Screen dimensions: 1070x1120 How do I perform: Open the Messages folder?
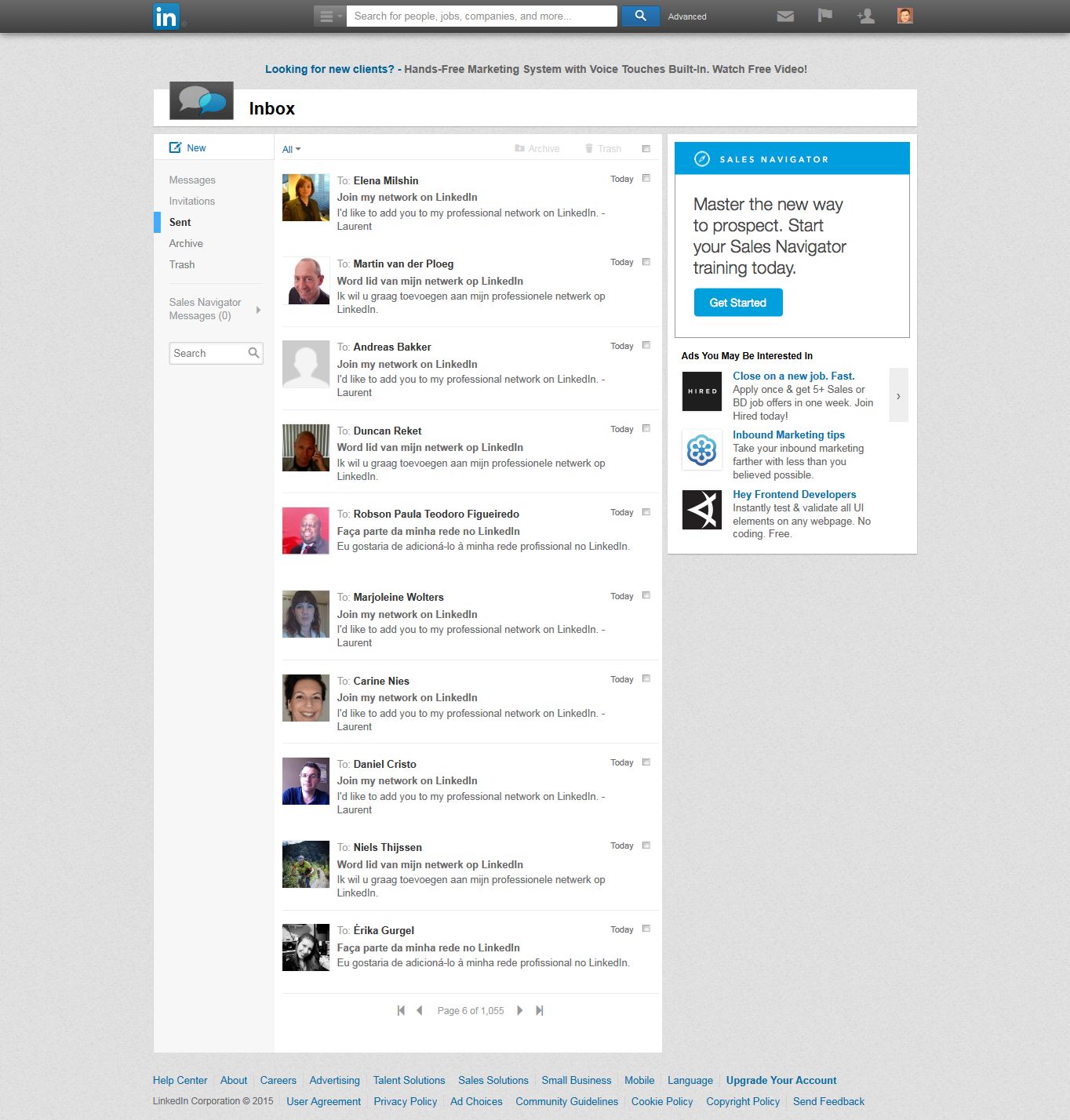pyautogui.click(x=192, y=180)
